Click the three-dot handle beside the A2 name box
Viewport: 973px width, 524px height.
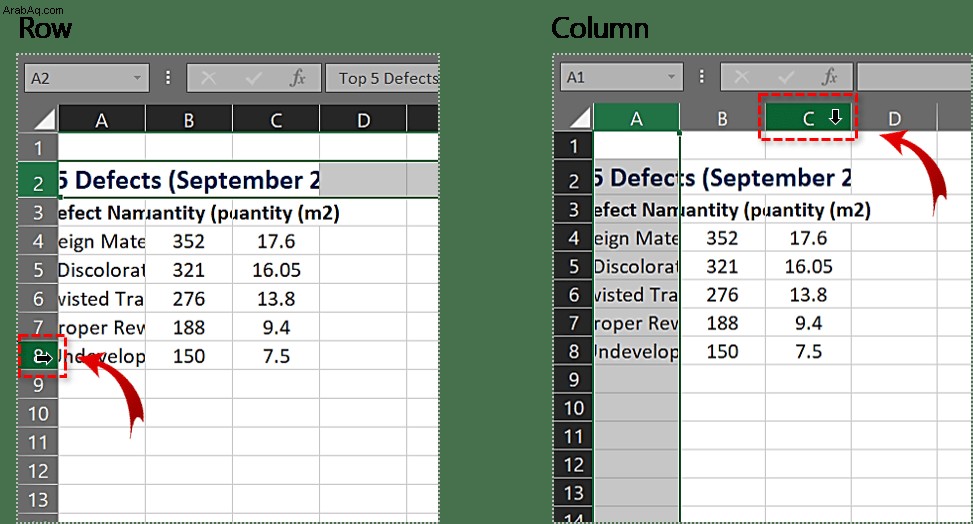pos(168,78)
